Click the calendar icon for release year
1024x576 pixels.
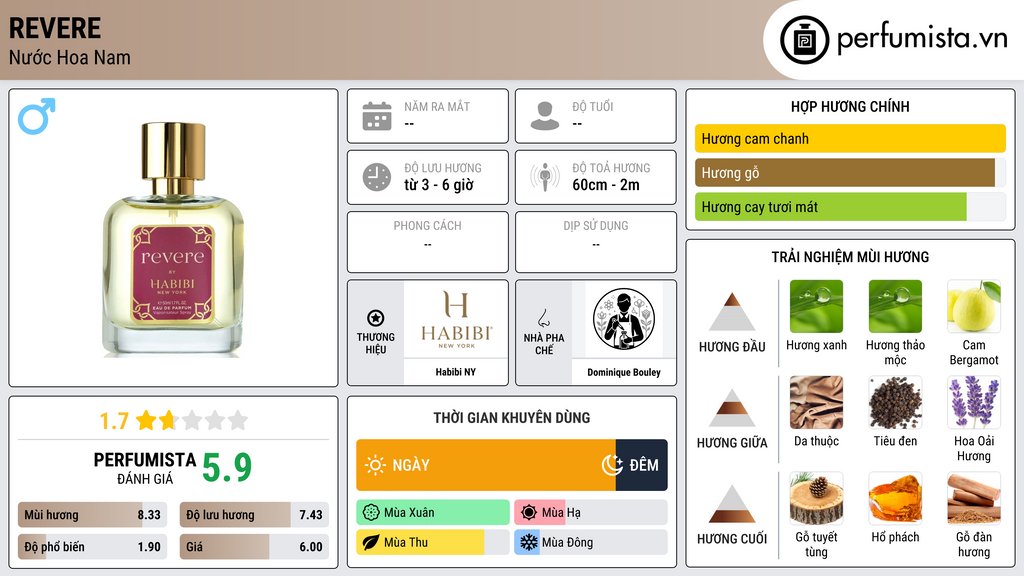377,116
